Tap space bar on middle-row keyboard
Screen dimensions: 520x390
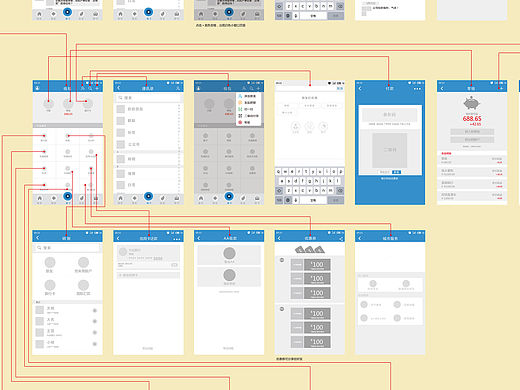[313, 200]
